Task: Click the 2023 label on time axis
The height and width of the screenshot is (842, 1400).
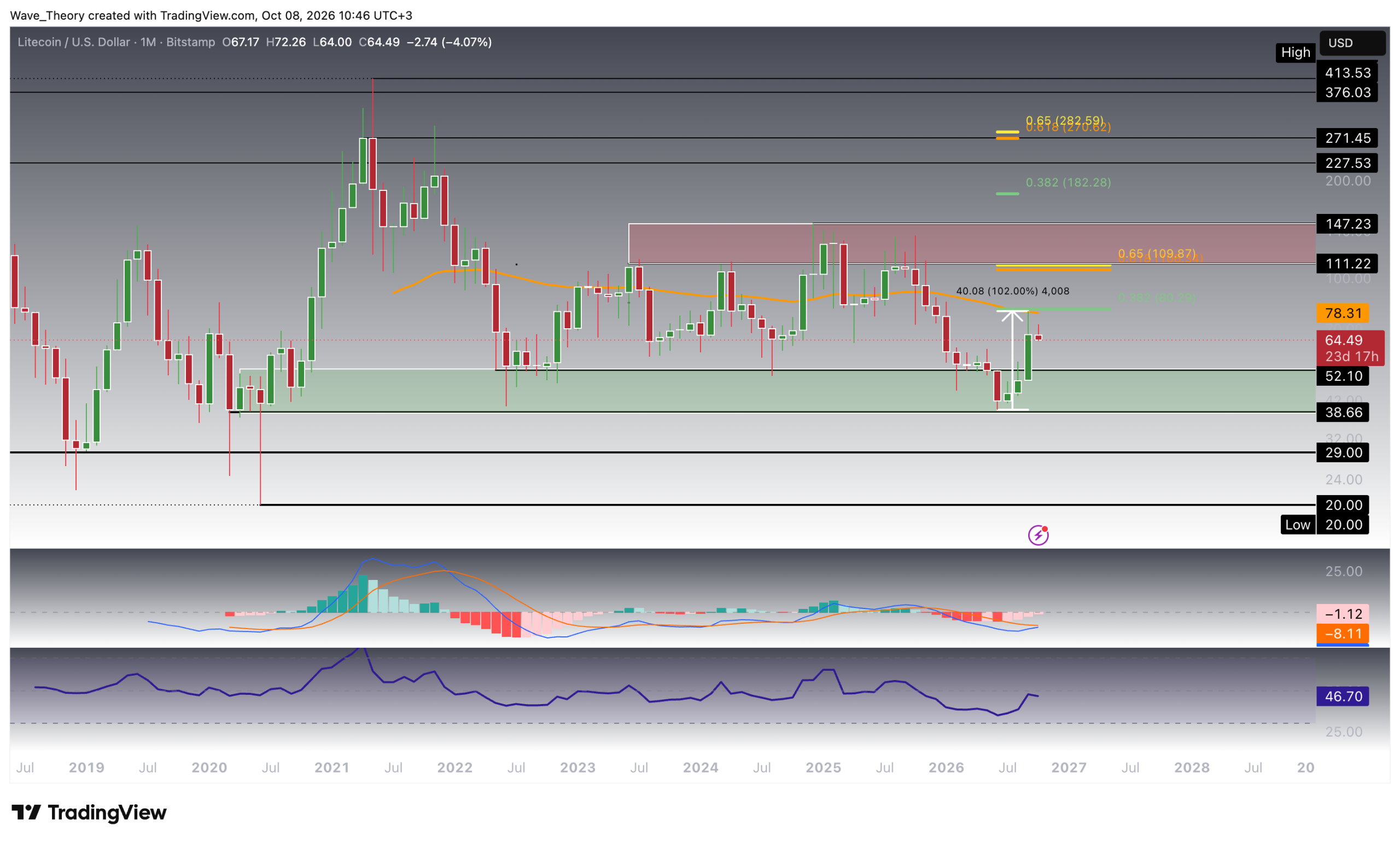Action: [x=577, y=768]
